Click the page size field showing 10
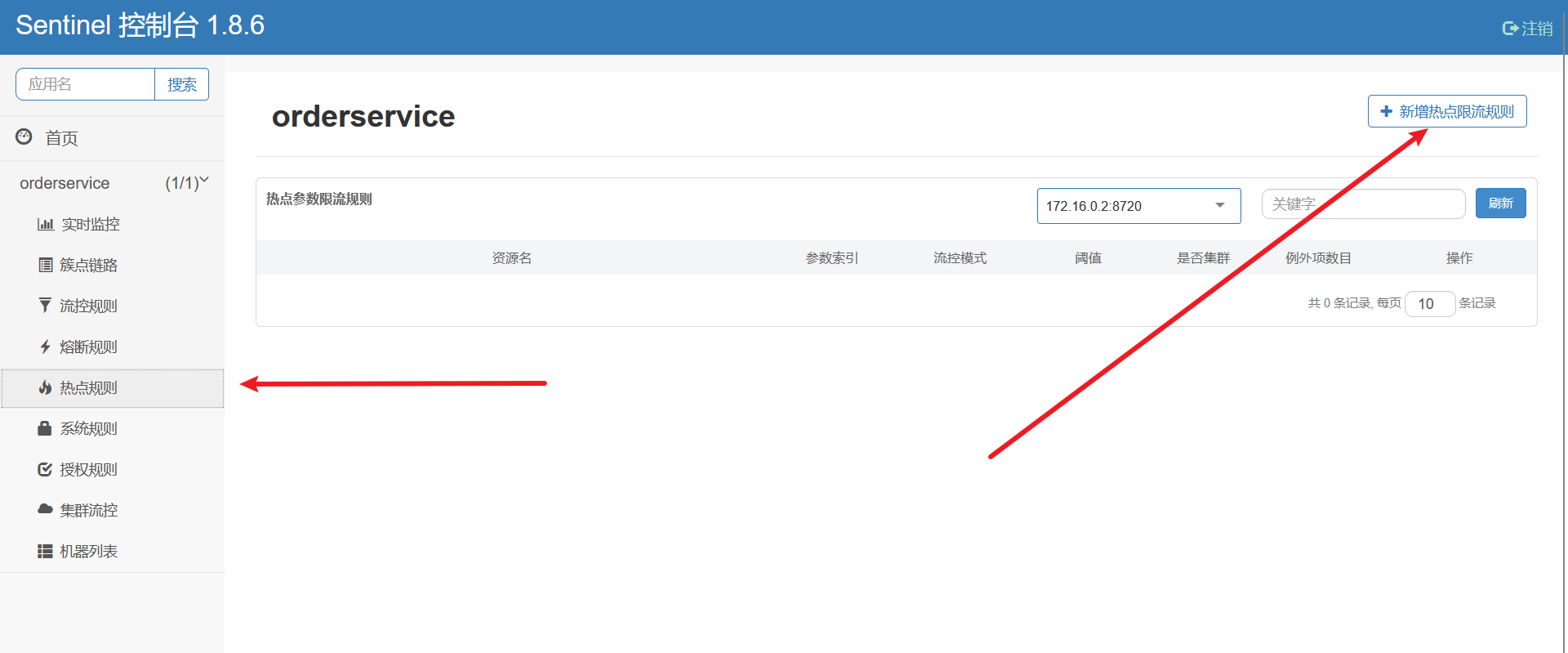 [x=1430, y=303]
